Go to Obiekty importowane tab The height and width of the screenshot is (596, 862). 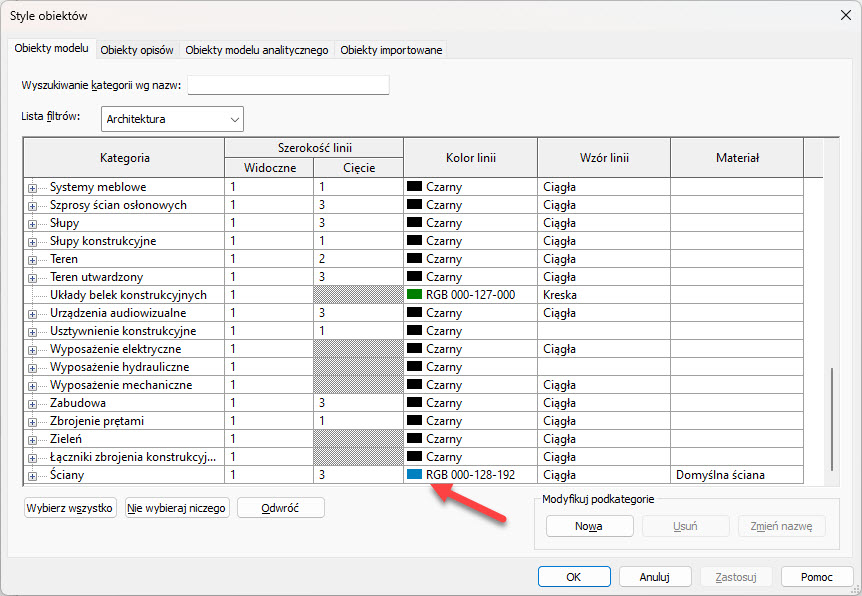pos(391,50)
